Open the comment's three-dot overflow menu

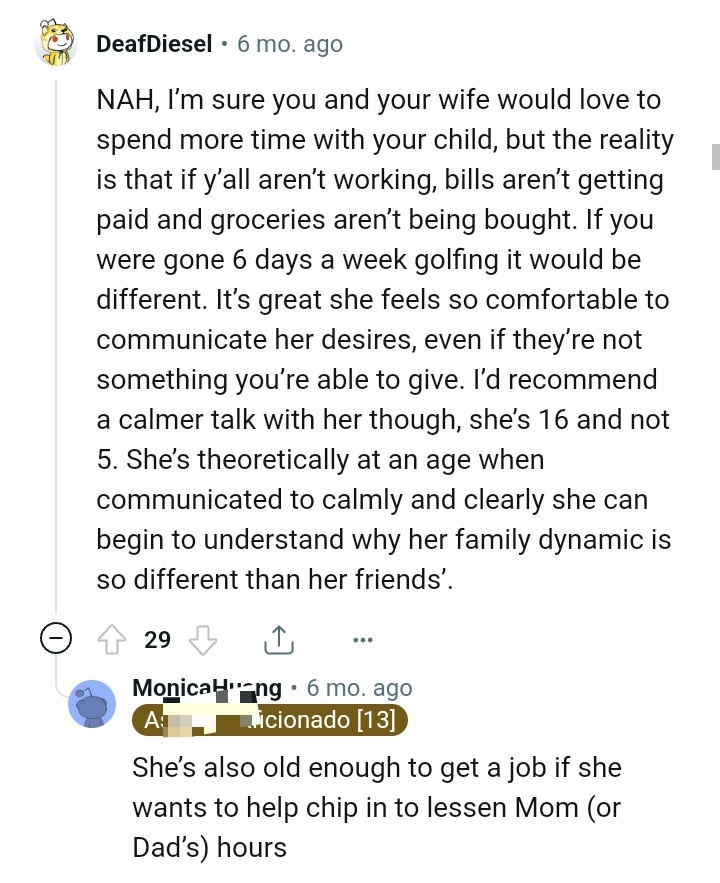363,639
